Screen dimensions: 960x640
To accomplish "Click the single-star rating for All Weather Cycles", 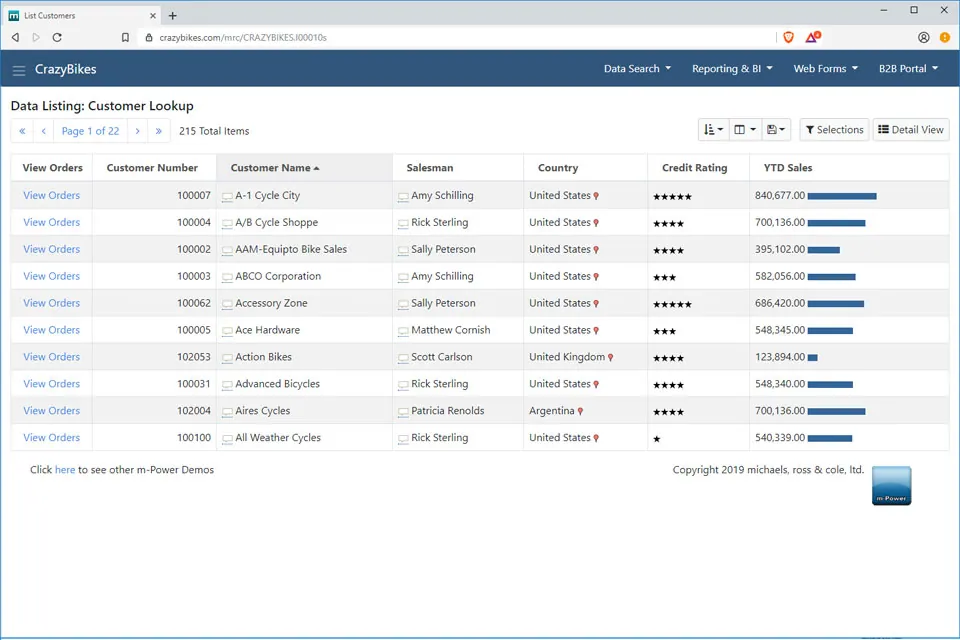I will [x=657, y=439].
